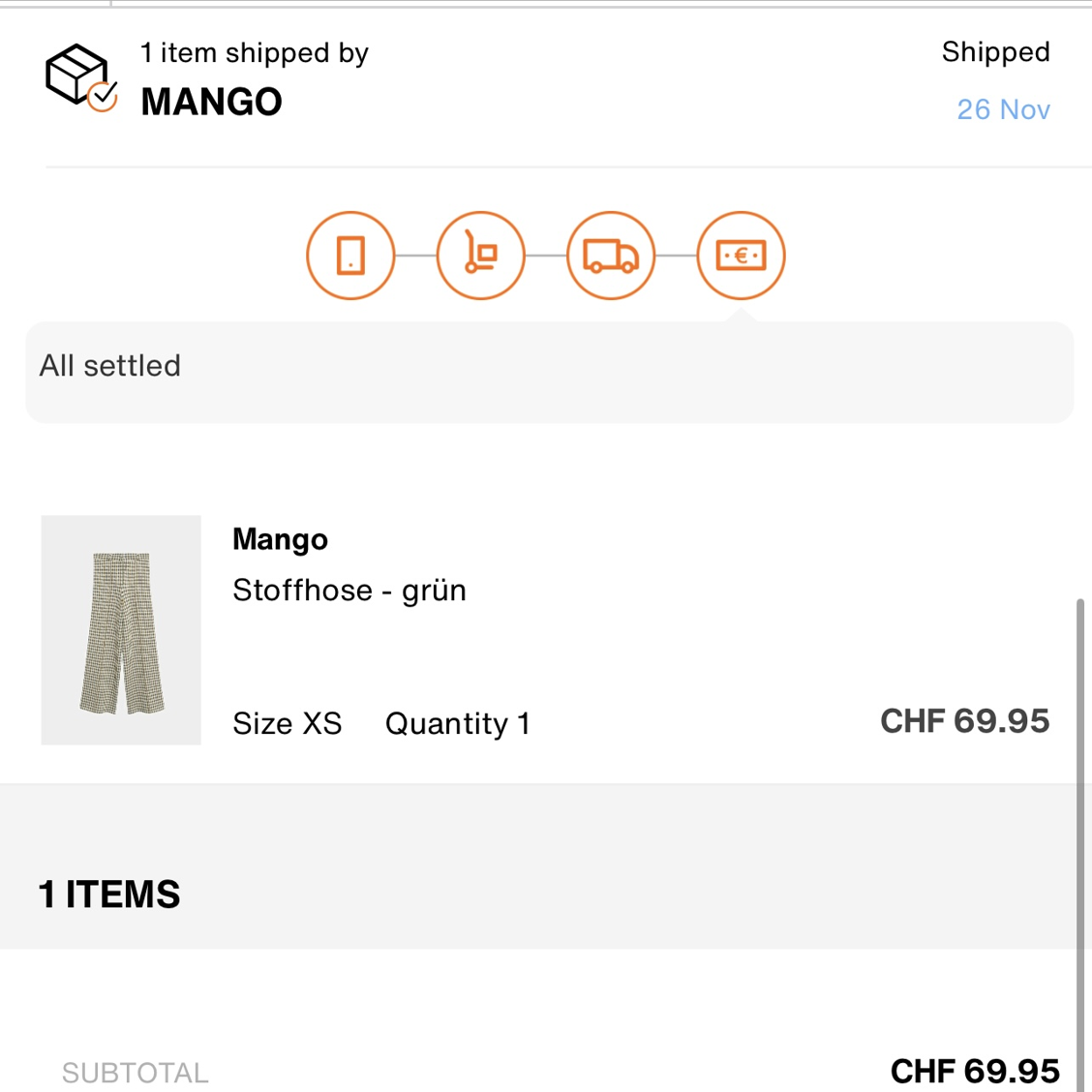Click the subtotal amount CHF 69.95
Viewport: 1092px width, 1092px height.
(x=975, y=1071)
